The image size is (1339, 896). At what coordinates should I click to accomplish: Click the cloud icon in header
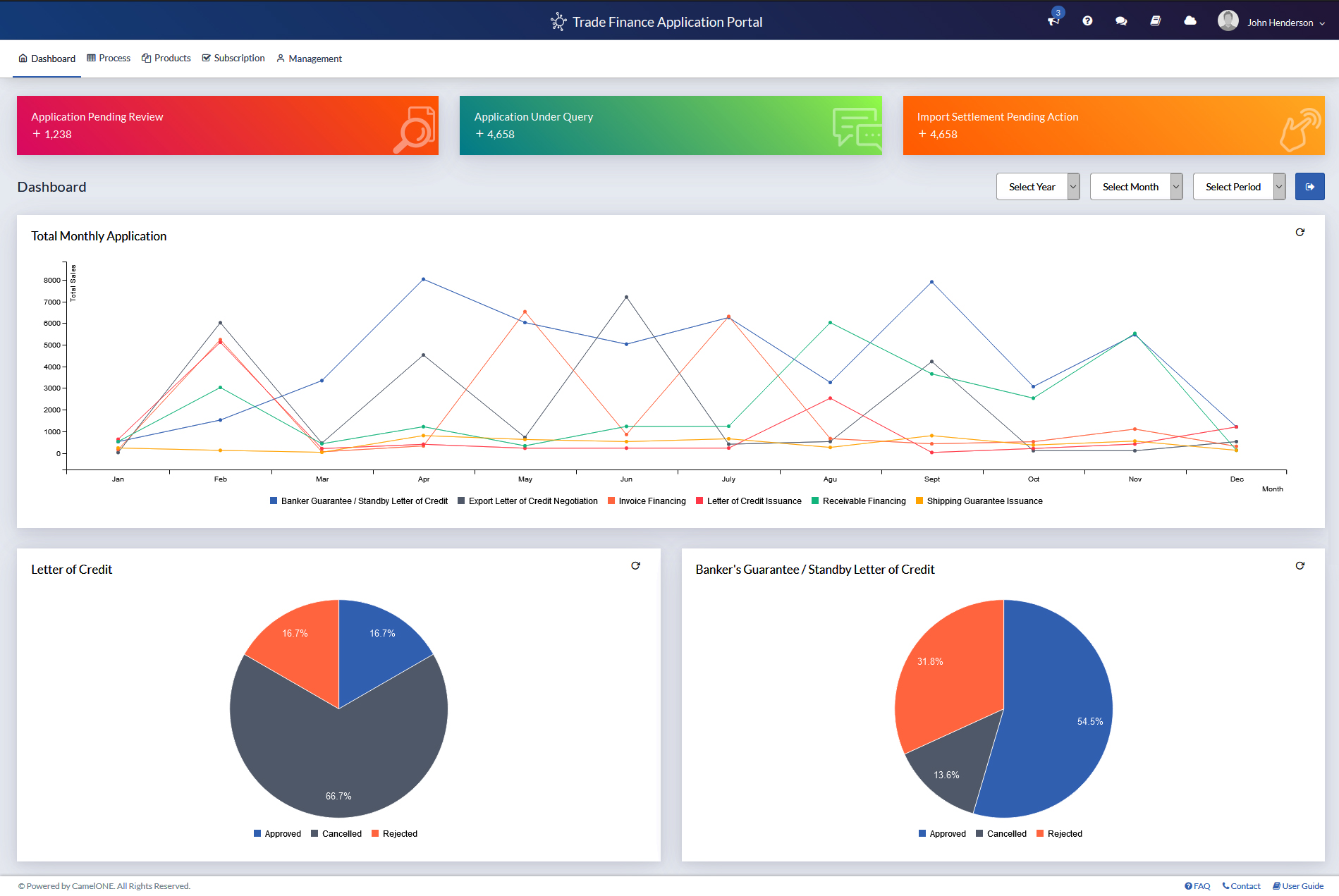point(1190,21)
